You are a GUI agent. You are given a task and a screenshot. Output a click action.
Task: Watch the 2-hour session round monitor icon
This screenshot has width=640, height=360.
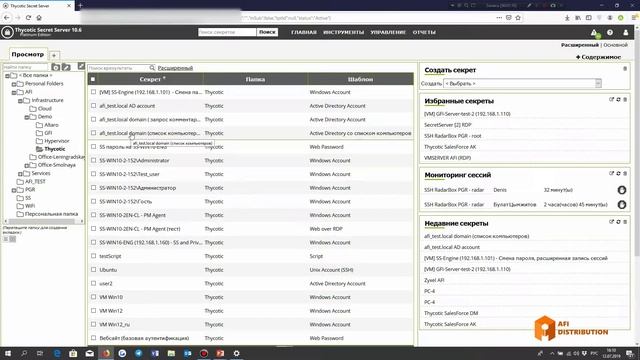click(622, 204)
